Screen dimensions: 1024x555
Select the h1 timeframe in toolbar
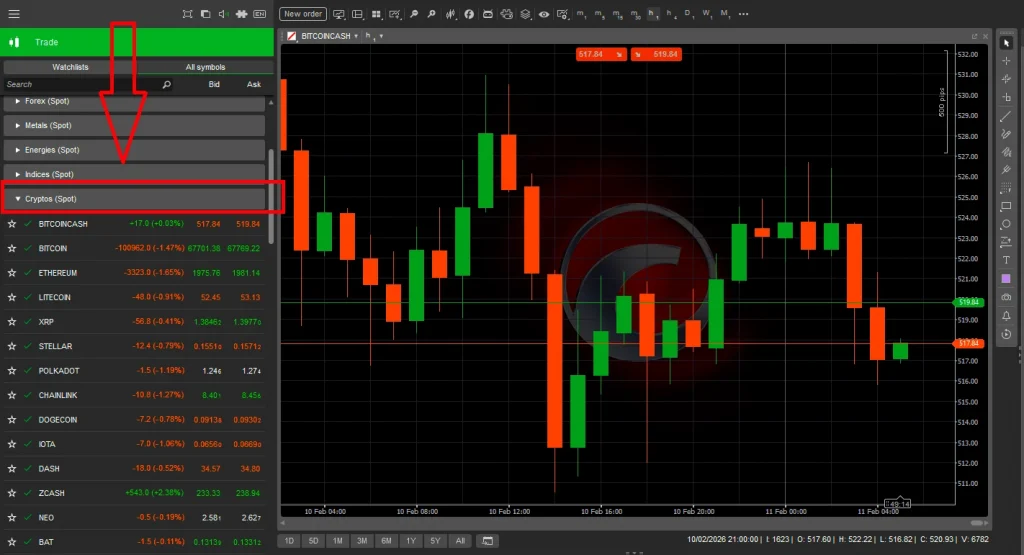pyautogui.click(x=652, y=14)
